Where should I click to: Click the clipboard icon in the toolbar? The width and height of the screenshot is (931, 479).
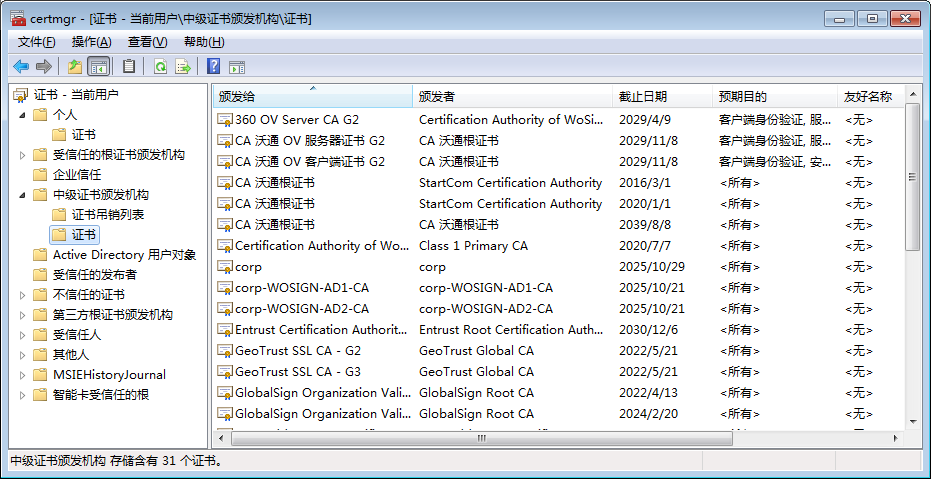click(129, 66)
